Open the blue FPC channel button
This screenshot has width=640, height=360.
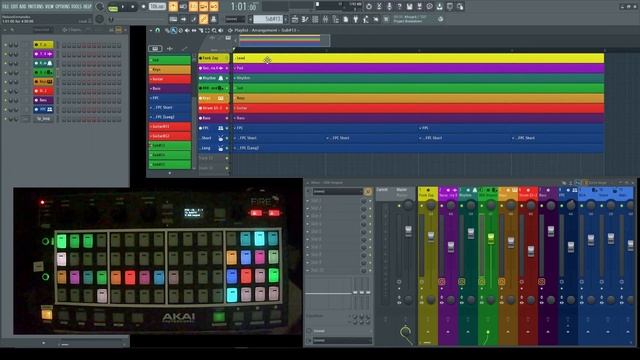43,109
